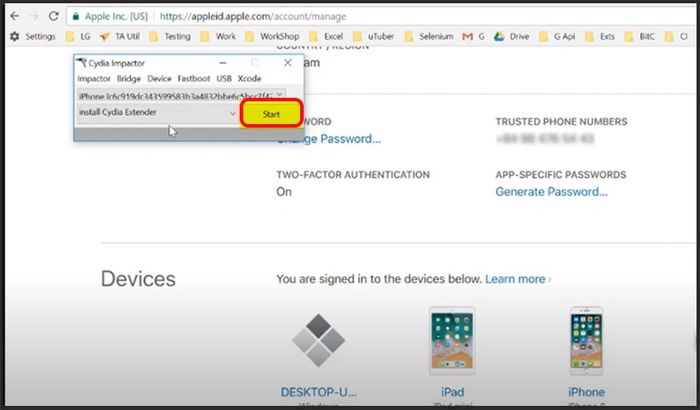Click the Start button in Cydia Impactor
The image size is (700, 410).
tap(271, 114)
